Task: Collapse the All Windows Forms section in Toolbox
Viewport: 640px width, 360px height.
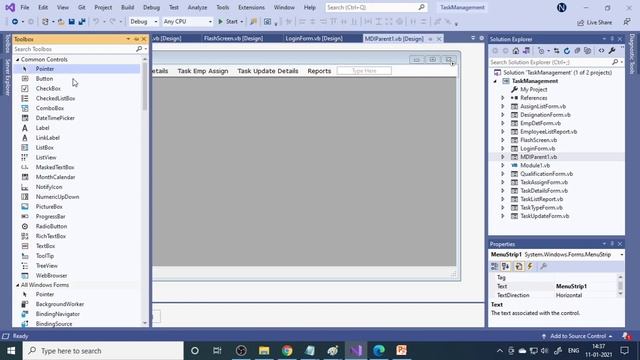Action: (x=18, y=285)
